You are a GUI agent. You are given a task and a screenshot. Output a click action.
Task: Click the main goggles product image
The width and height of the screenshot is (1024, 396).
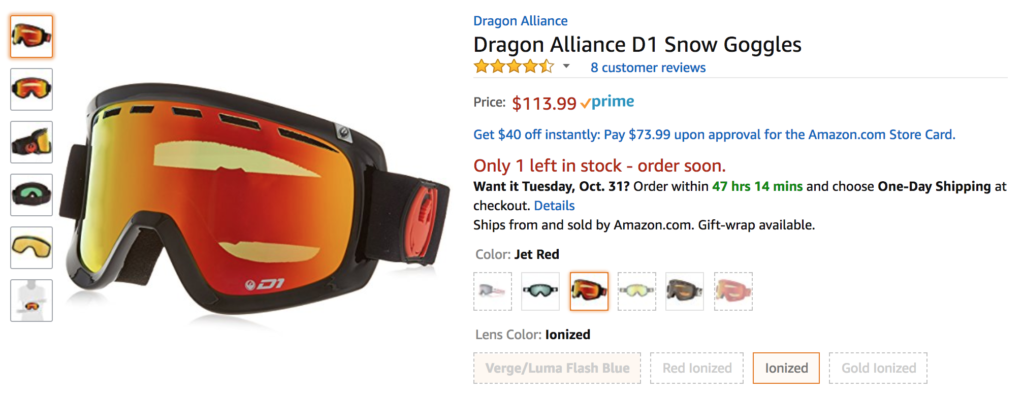point(255,203)
